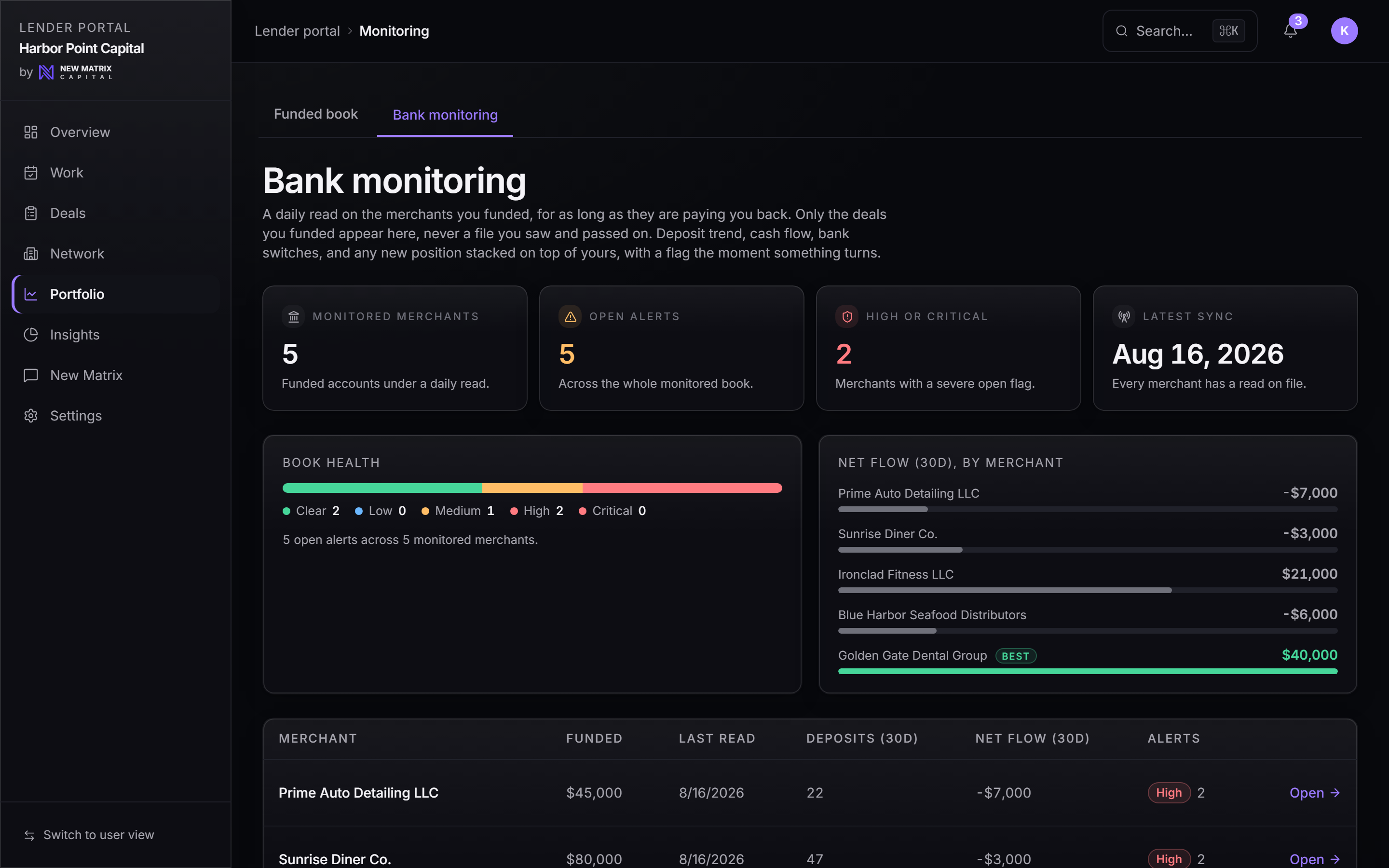Image resolution: width=1389 pixels, height=868 pixels.
Task: Click the Deals clipboard icon in sidebar
Action: 31,214
